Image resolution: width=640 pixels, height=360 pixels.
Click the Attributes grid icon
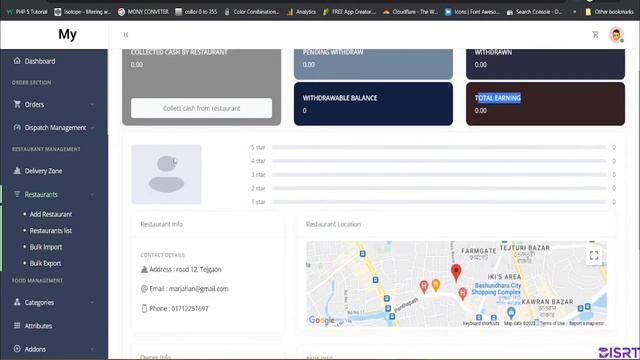point(17,325)
